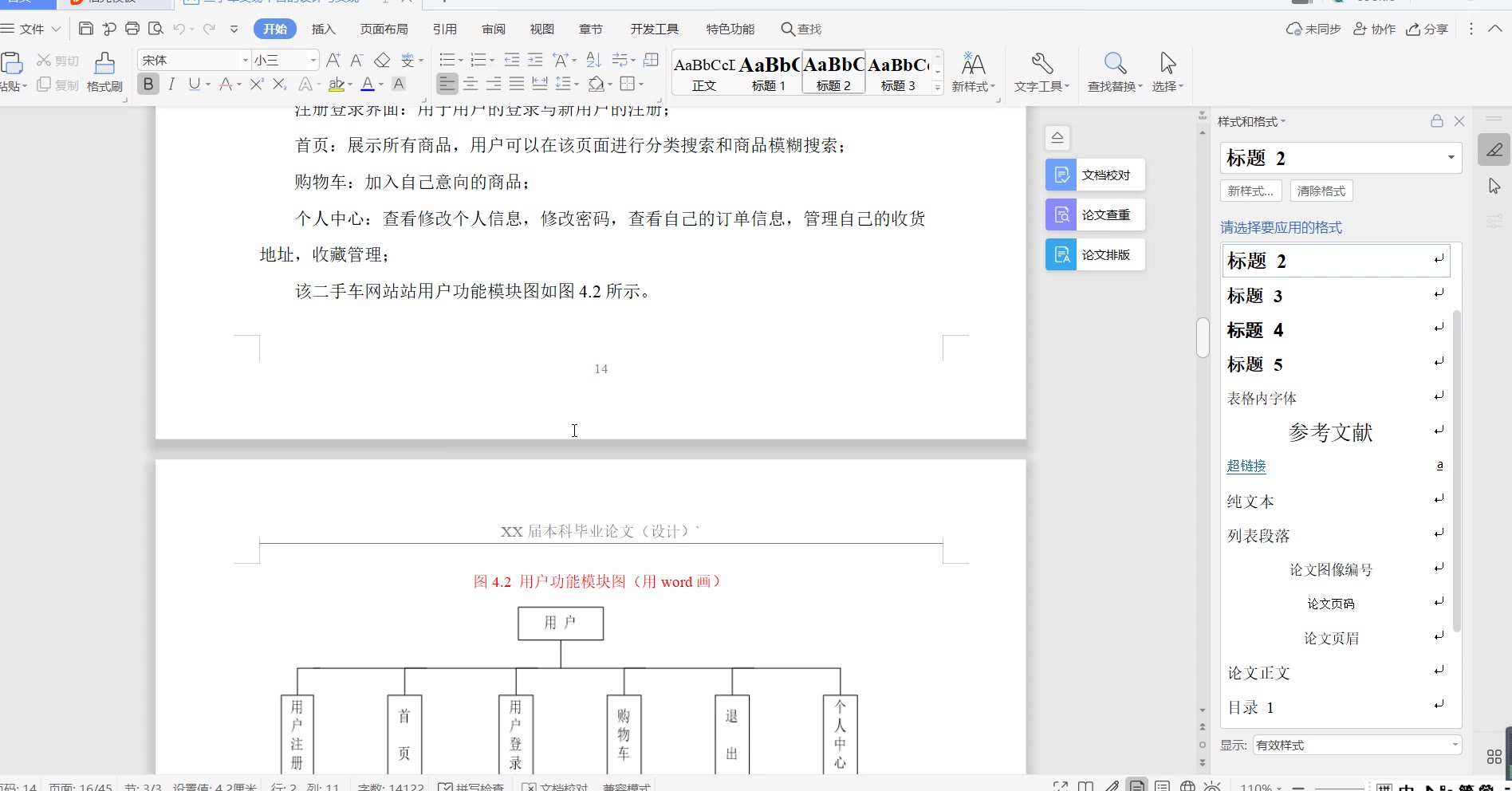Click the Save icon in quick access toolbar

point(86,29)
